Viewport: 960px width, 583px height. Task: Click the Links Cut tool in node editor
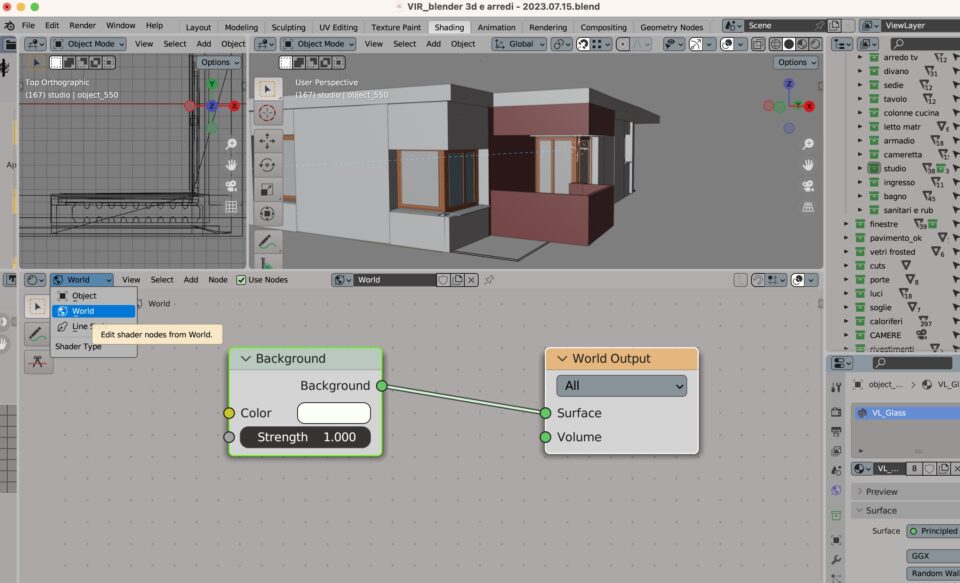coord(37,362)
